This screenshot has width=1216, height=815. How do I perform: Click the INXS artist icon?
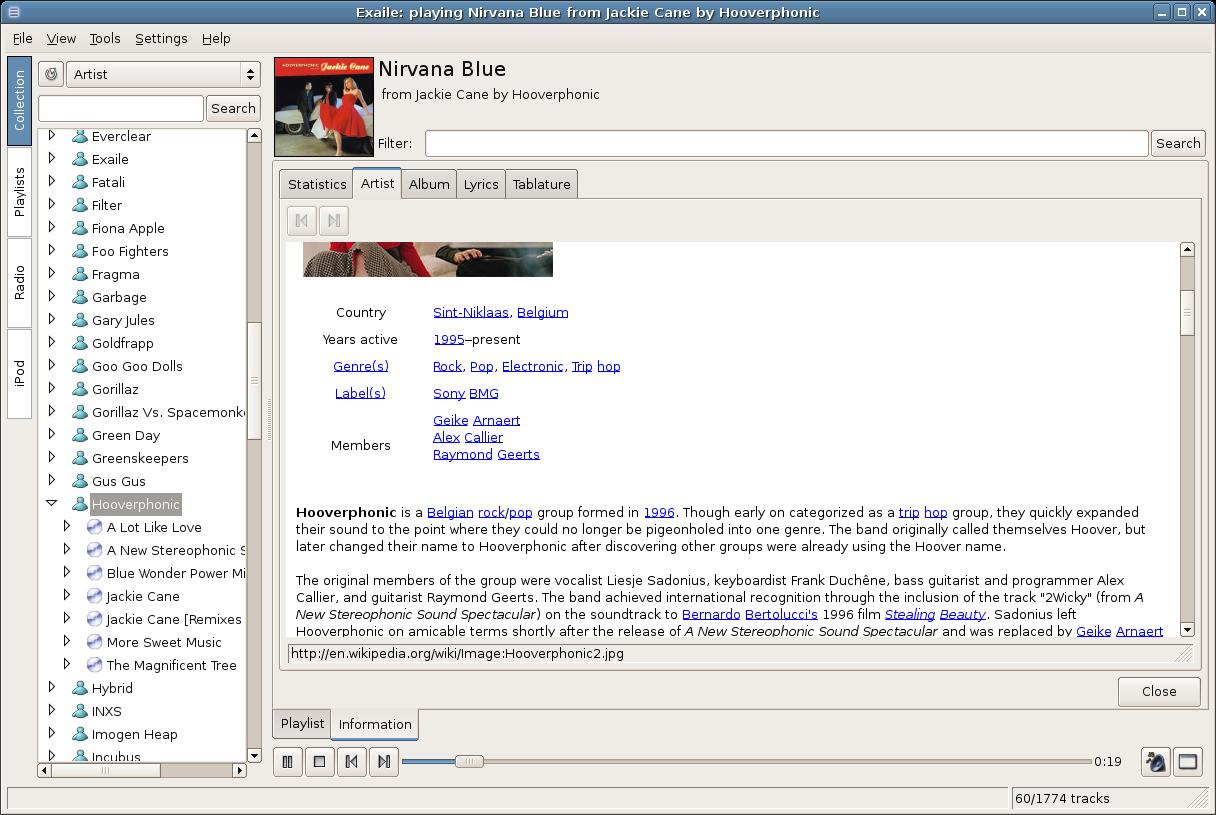tap(79, 711)
